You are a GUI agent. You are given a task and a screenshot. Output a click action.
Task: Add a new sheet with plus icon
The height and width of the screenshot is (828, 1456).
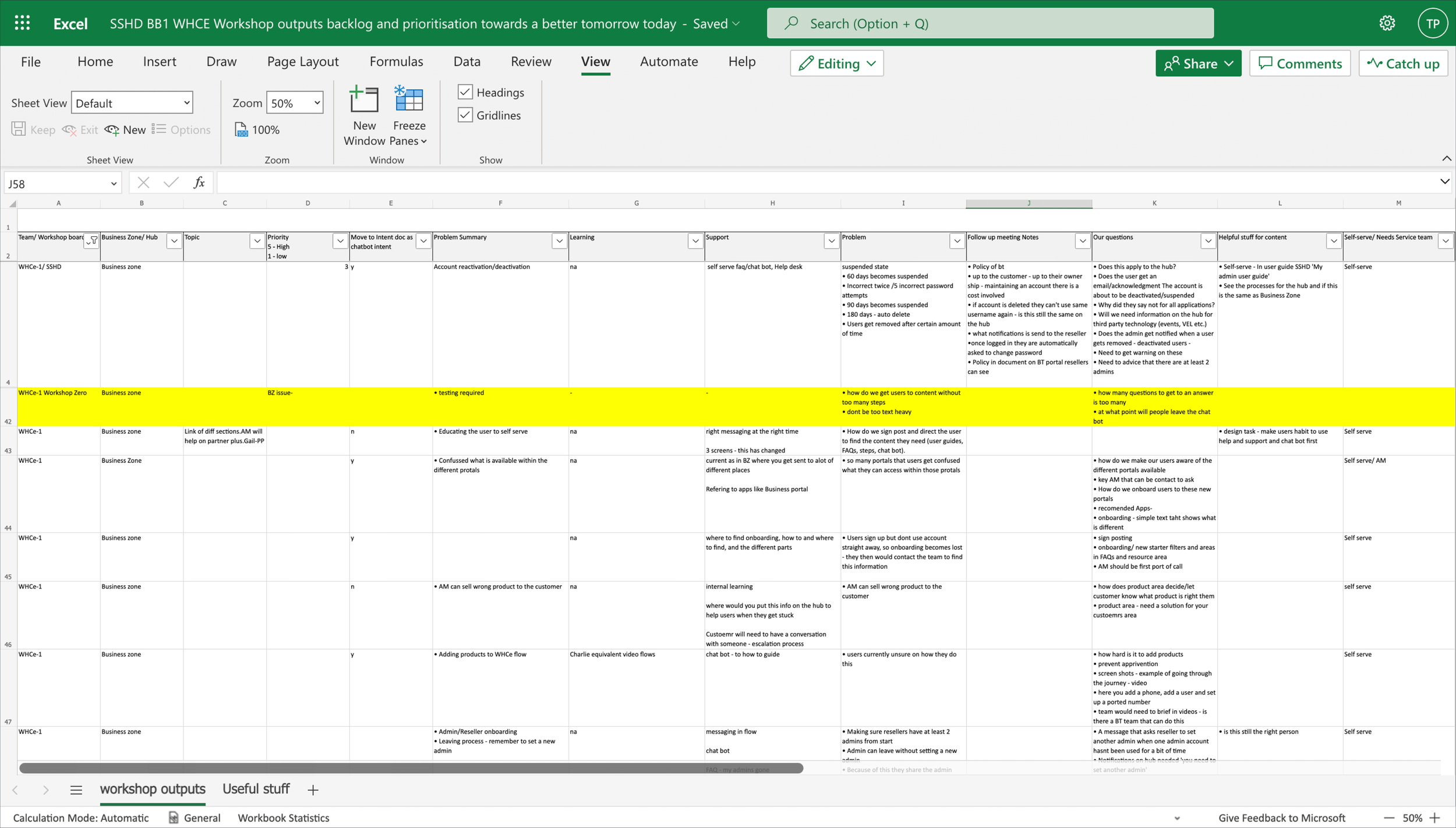point(313,790)
